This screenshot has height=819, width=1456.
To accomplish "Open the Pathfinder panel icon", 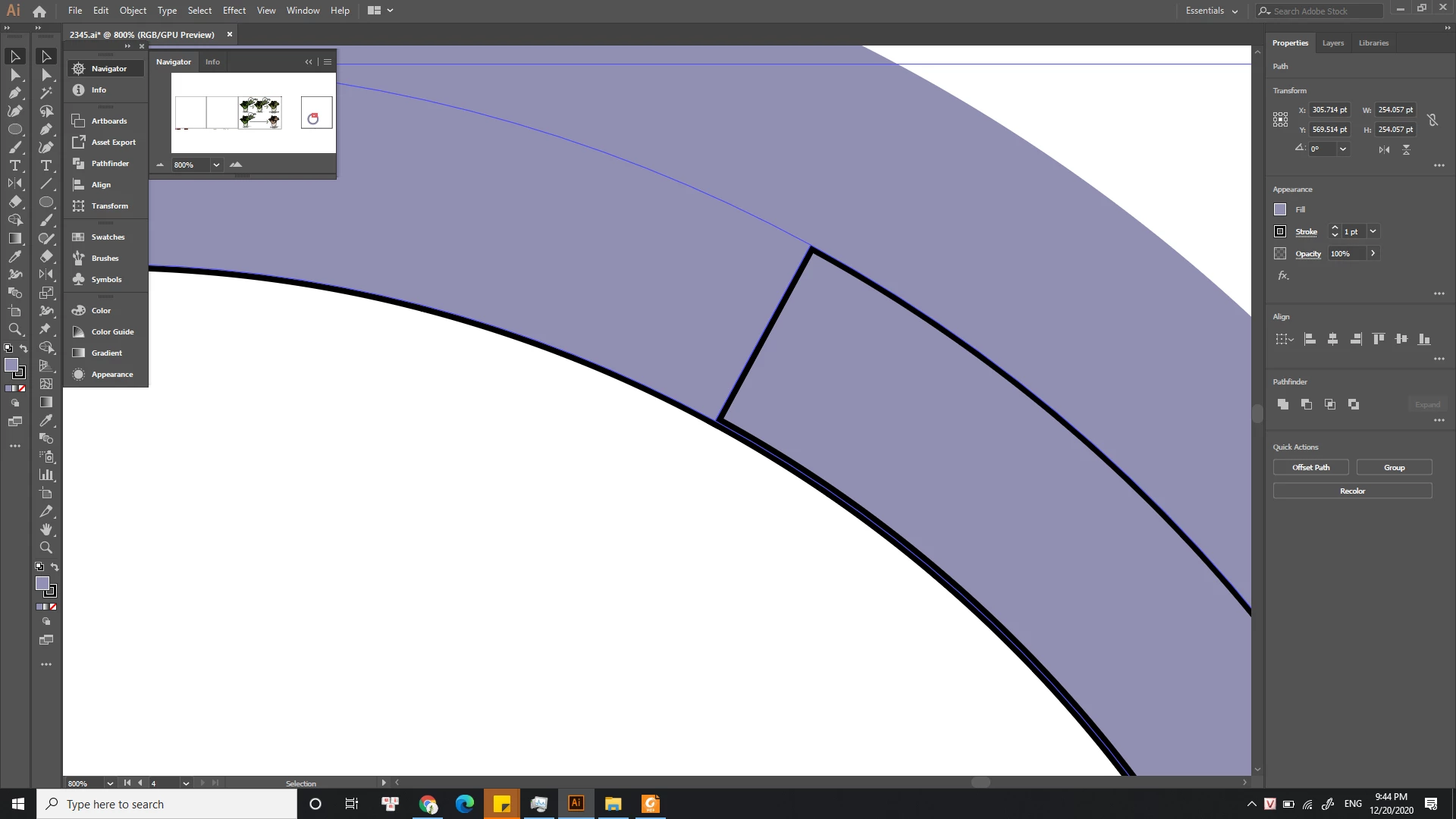I will click(x=78, y=163).
